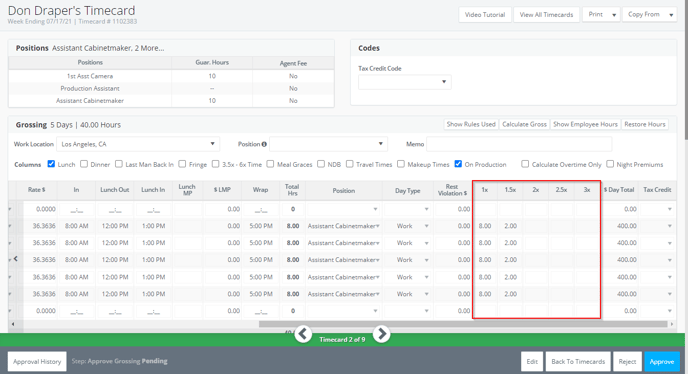688x374 pixels.
Task: Click the horizontal grid scrollbar thumb
Action: (x=463, y=324)
